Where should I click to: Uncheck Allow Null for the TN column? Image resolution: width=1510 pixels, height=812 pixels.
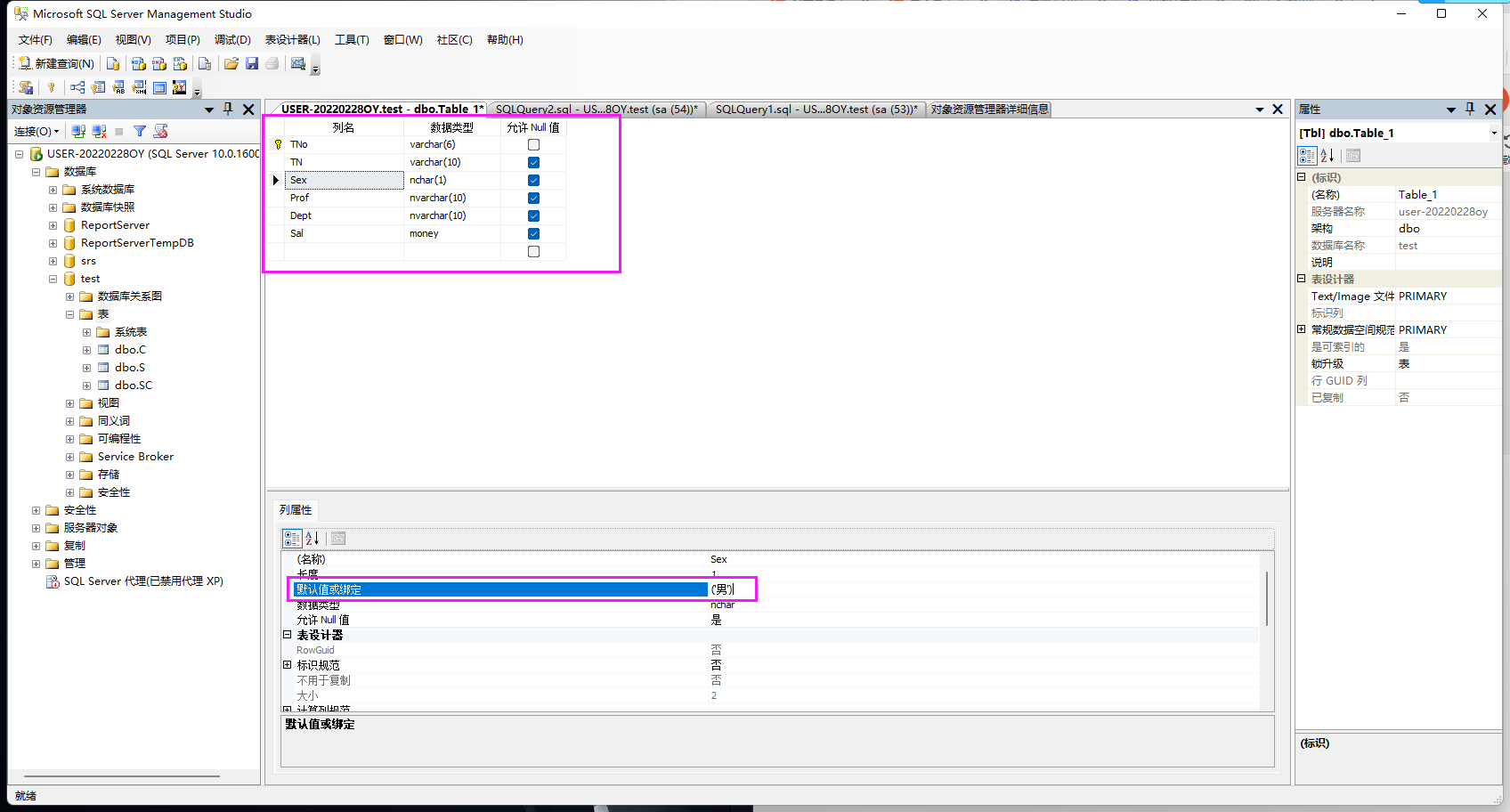[x=533, y=162]
